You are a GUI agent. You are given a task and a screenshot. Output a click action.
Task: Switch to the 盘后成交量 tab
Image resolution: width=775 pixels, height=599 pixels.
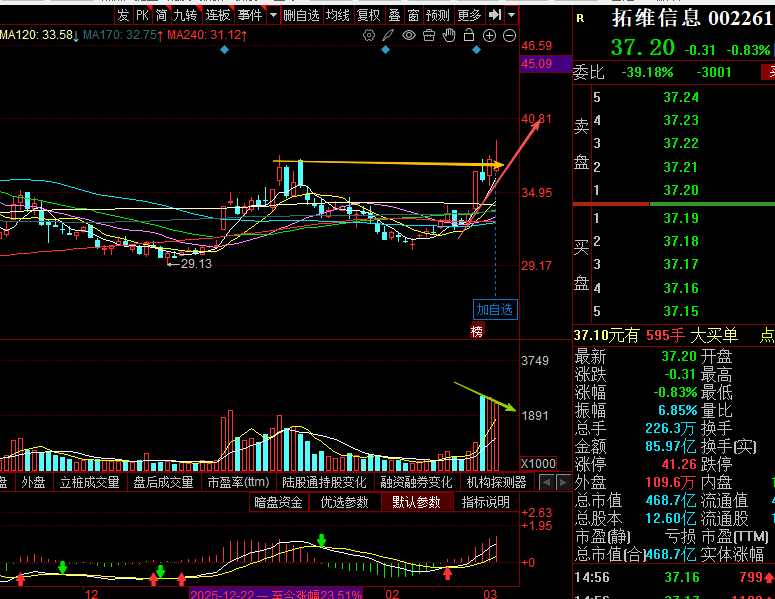(x=163, y=482)
